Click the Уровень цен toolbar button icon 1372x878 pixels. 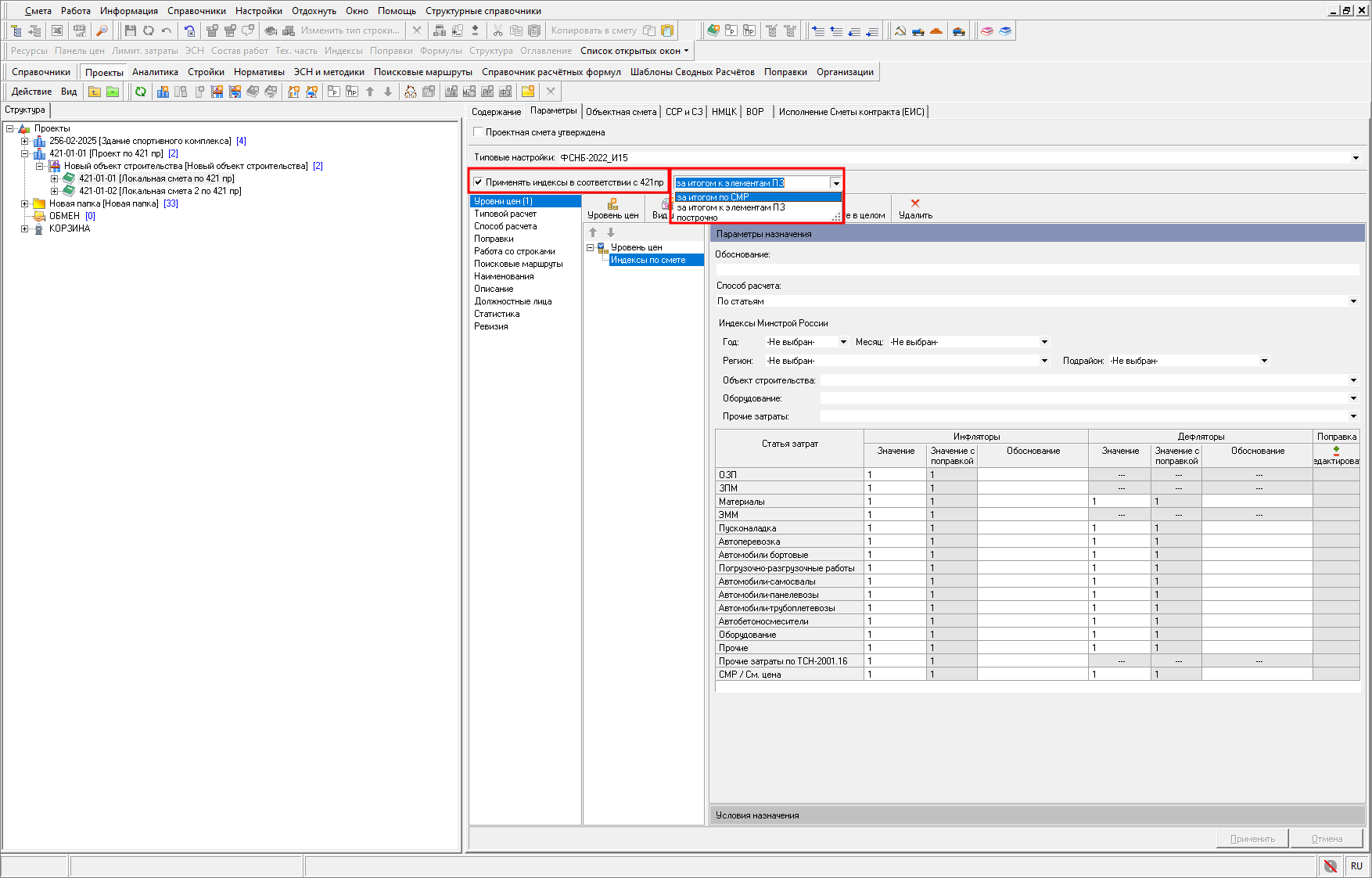612,205
